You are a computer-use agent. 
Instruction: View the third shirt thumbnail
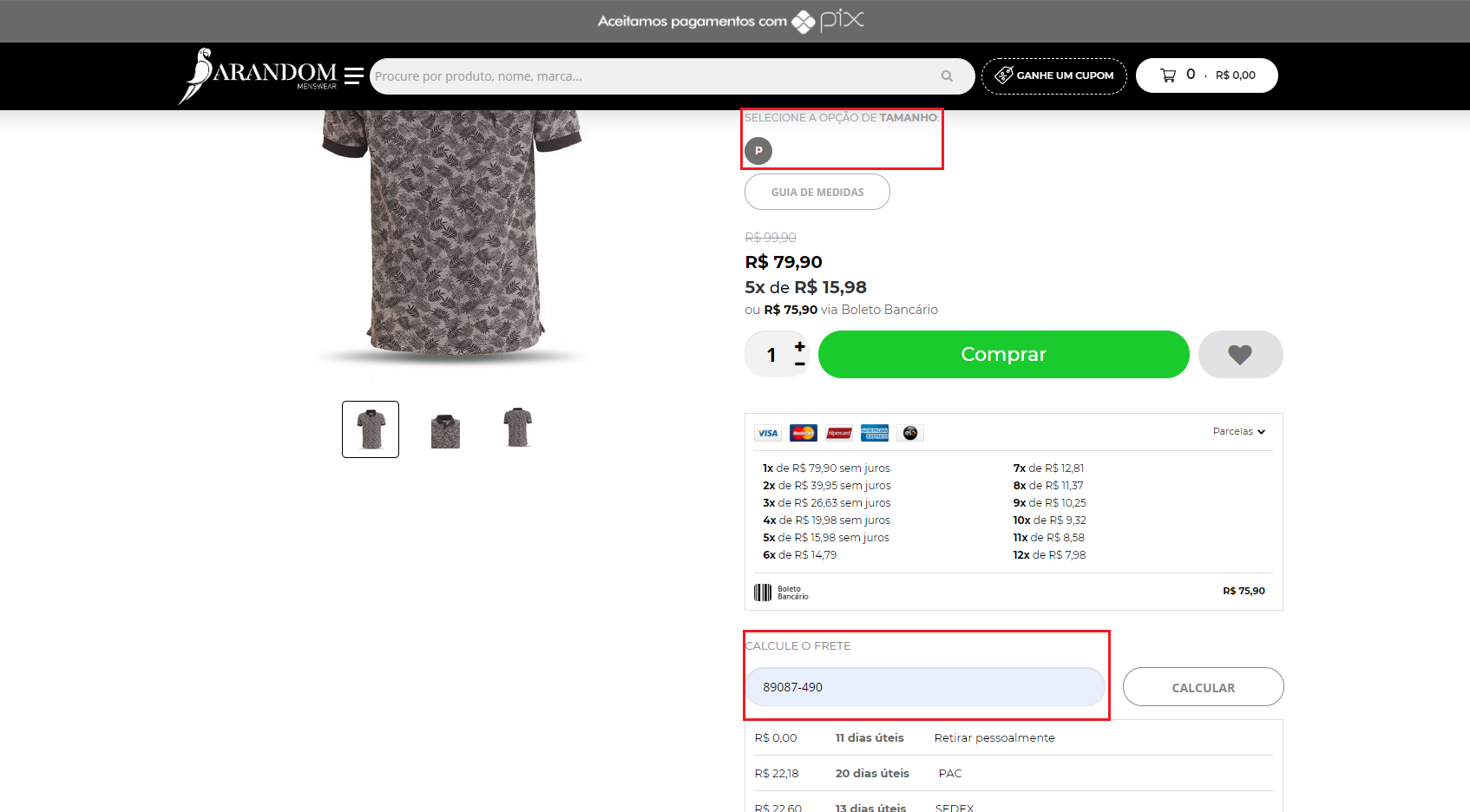click(x=518, y=428)
